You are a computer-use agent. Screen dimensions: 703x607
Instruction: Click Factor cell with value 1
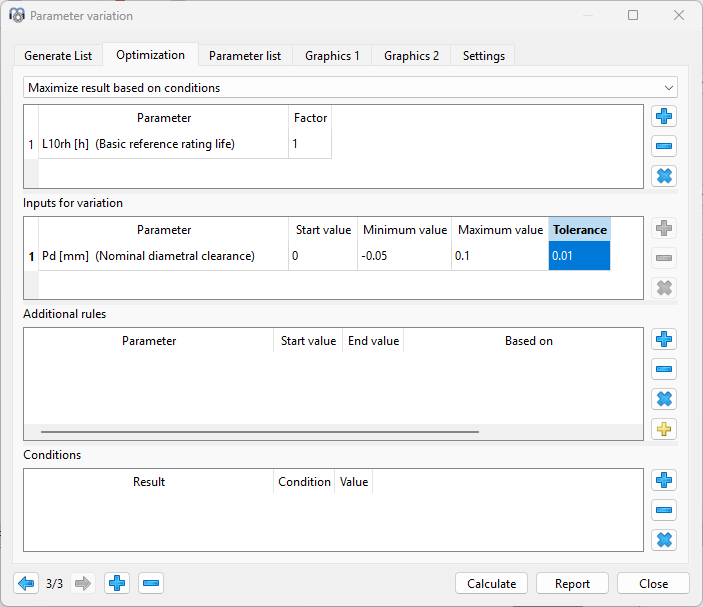310,143
